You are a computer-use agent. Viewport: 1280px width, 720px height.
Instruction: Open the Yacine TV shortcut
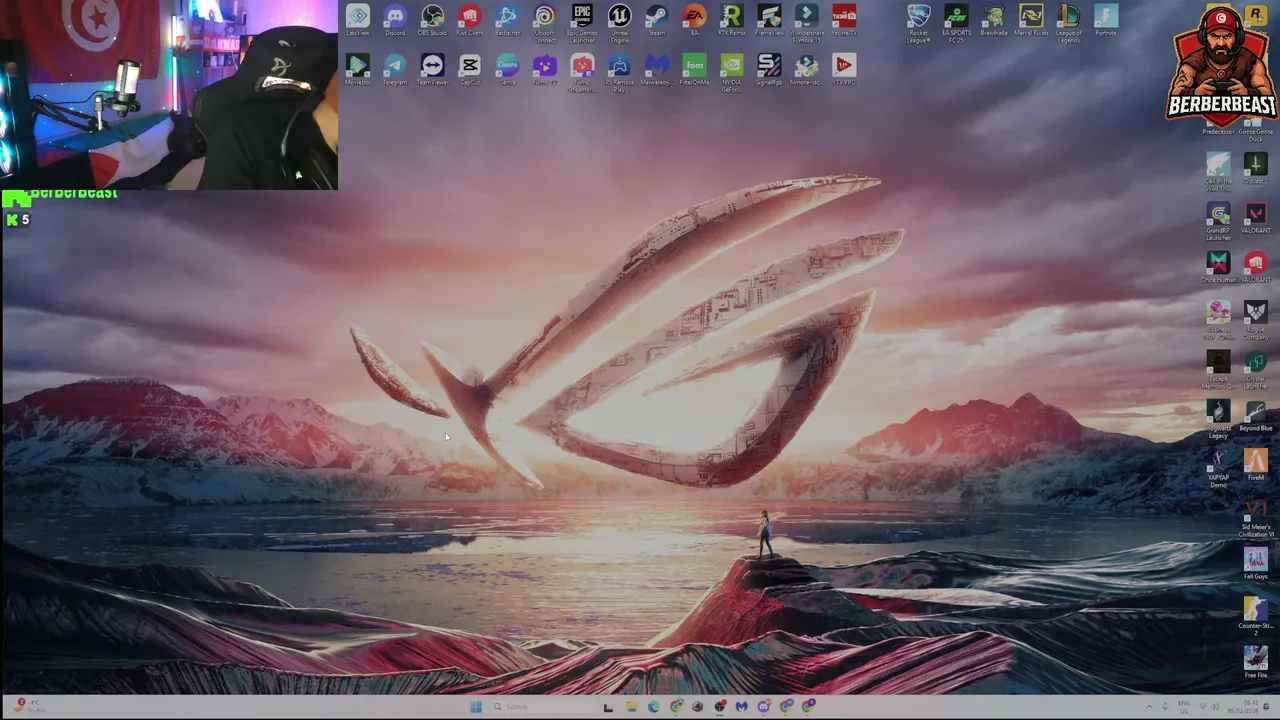[844, 20]
